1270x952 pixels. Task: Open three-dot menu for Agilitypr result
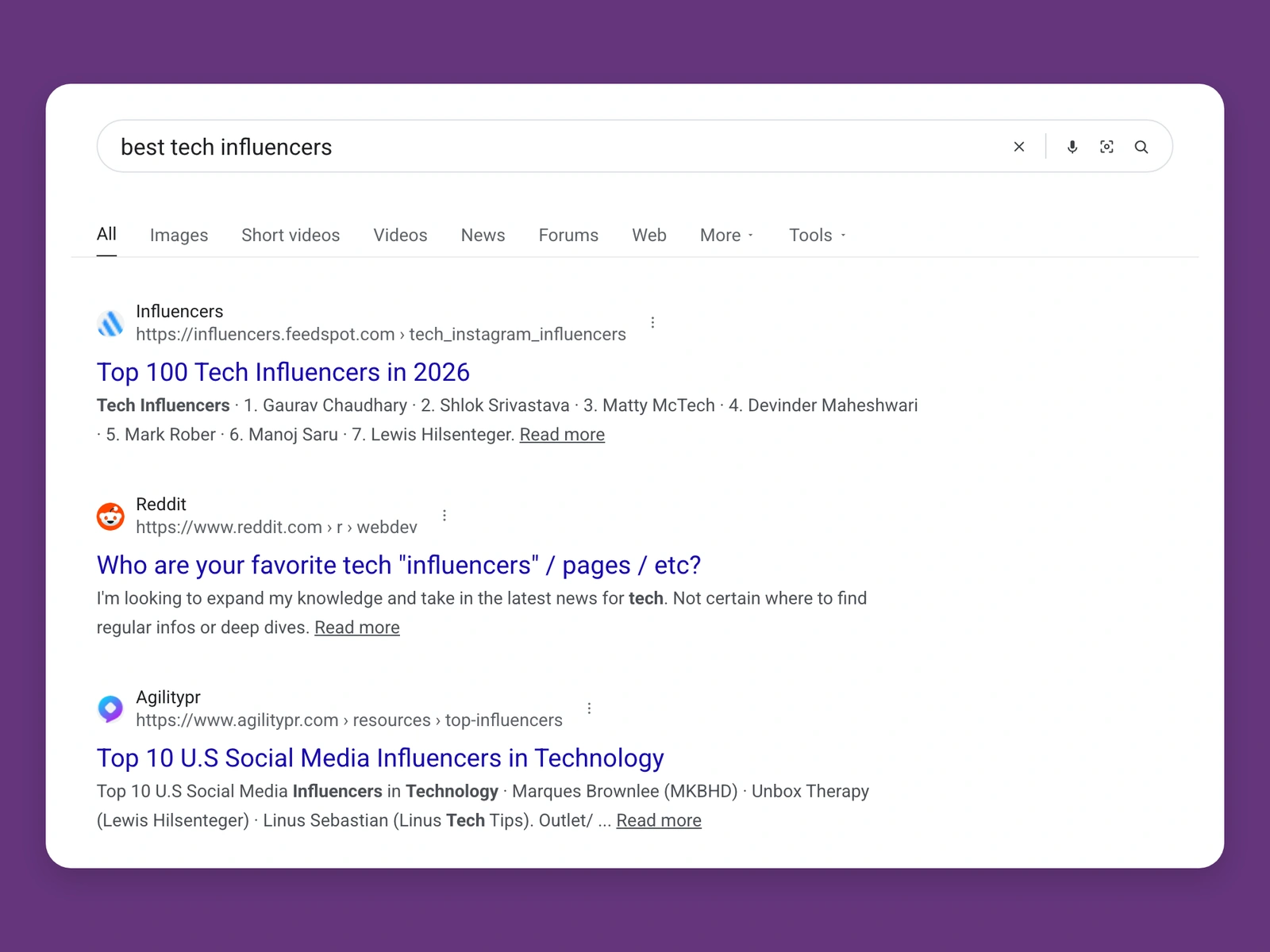click(x=589, y=708)
